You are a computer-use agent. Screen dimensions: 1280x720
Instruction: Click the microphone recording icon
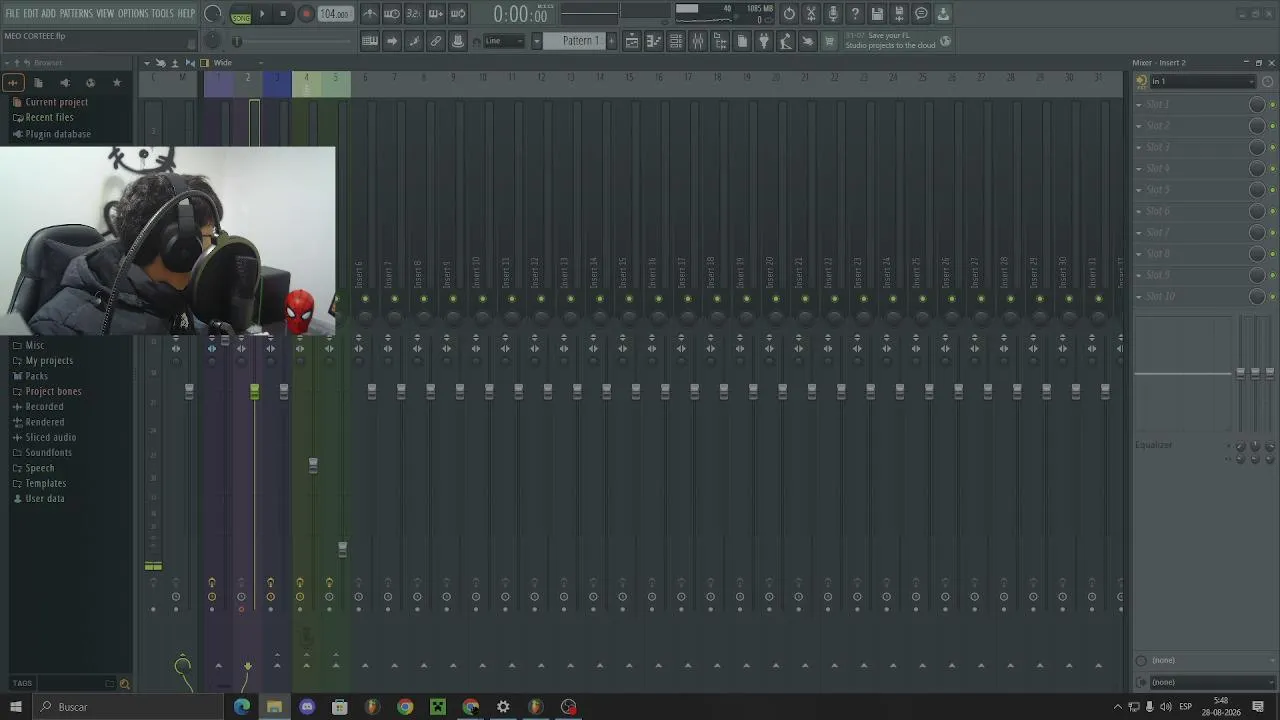pos(833,14)
